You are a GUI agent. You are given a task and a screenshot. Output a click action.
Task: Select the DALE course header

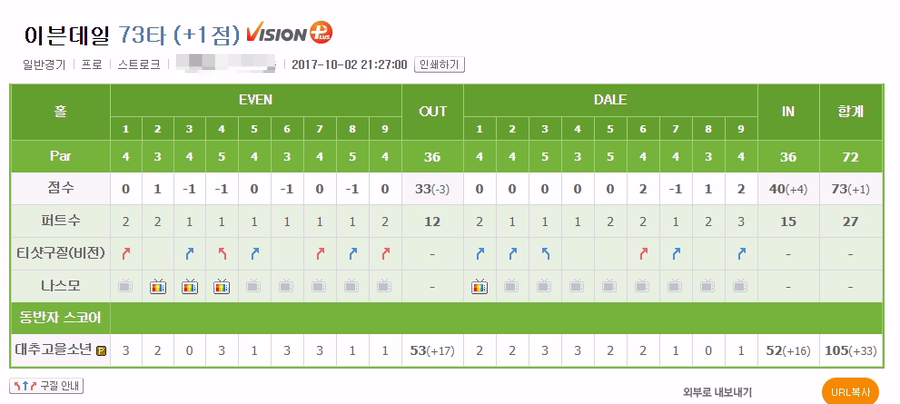[x=609, y=100]
